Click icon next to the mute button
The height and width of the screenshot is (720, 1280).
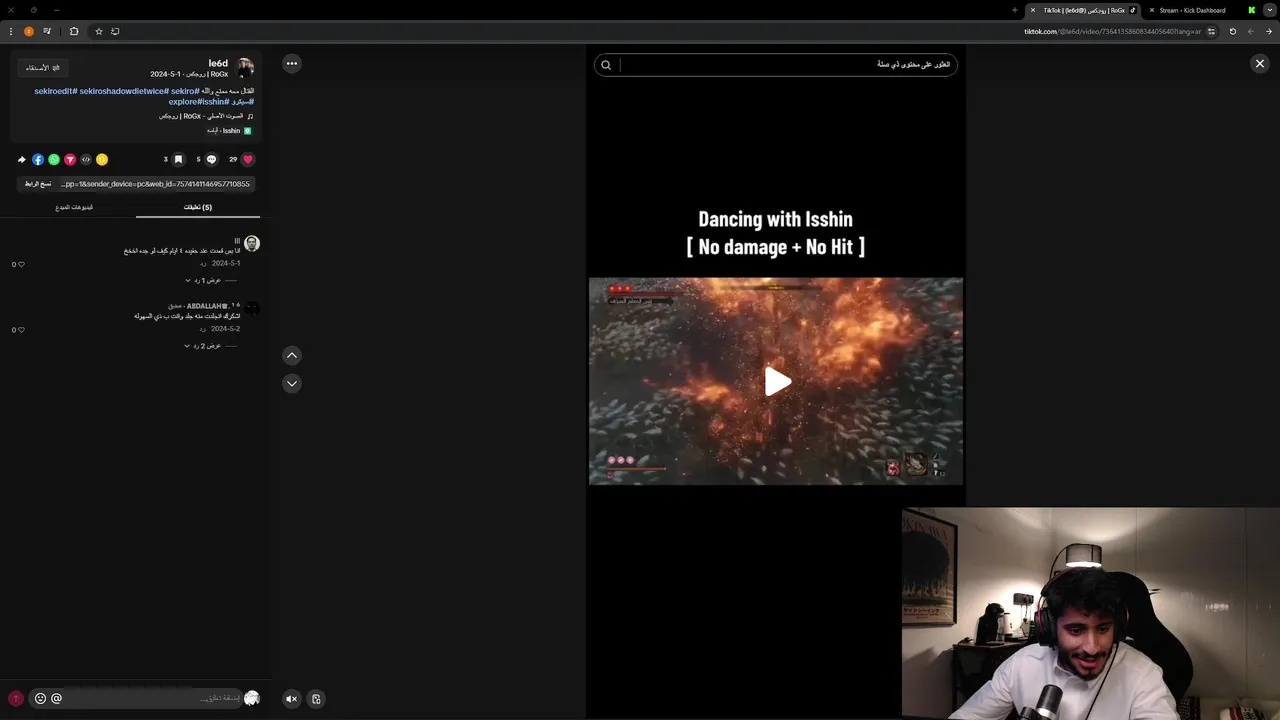tap(316, 699)
